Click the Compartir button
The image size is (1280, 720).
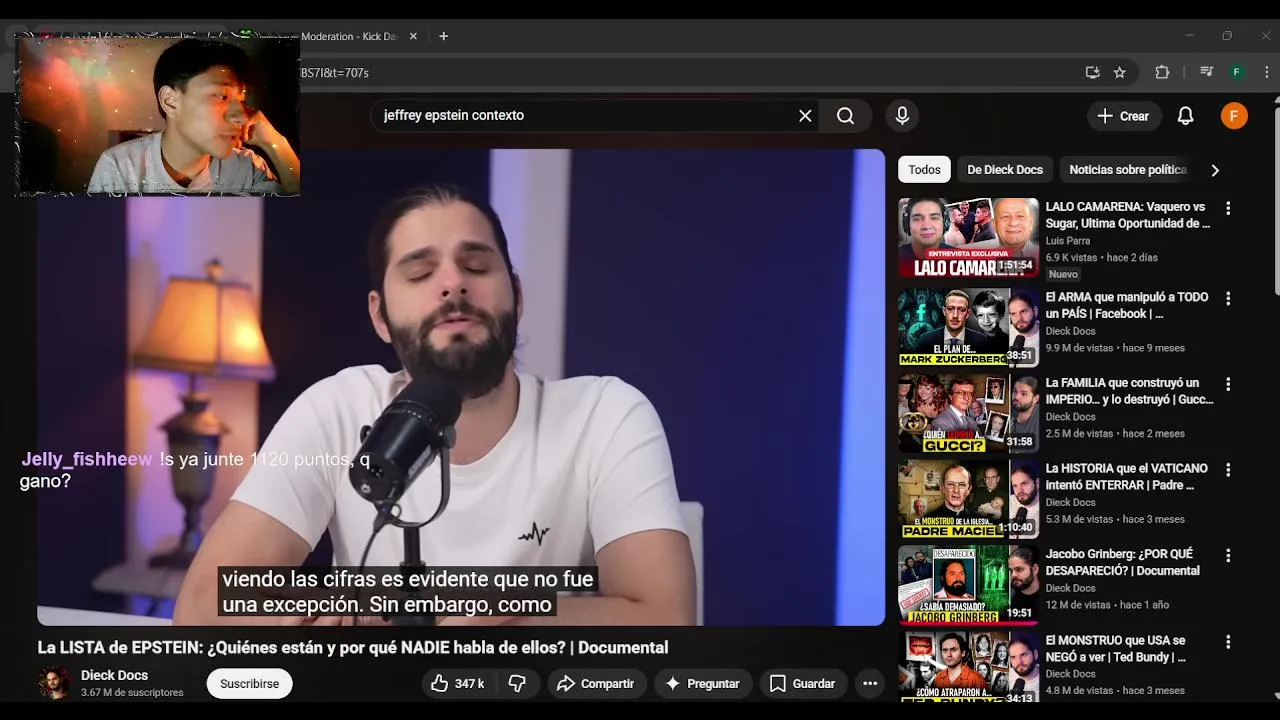coord(596,684)
